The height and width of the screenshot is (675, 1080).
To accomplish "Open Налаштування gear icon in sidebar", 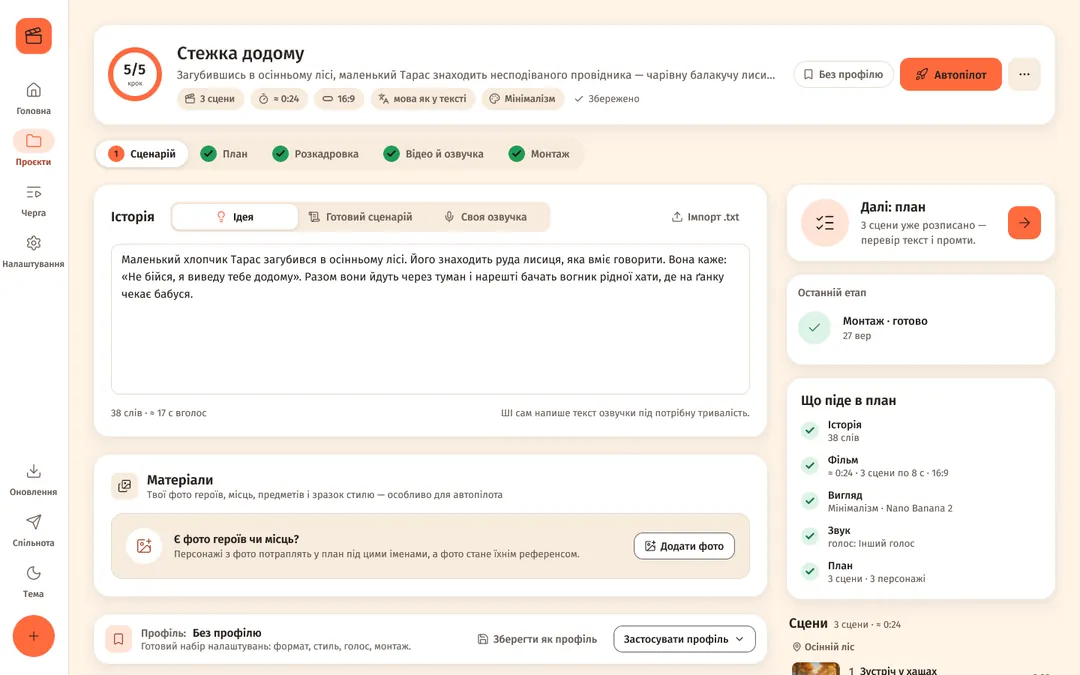I will [x=33, y=243].
